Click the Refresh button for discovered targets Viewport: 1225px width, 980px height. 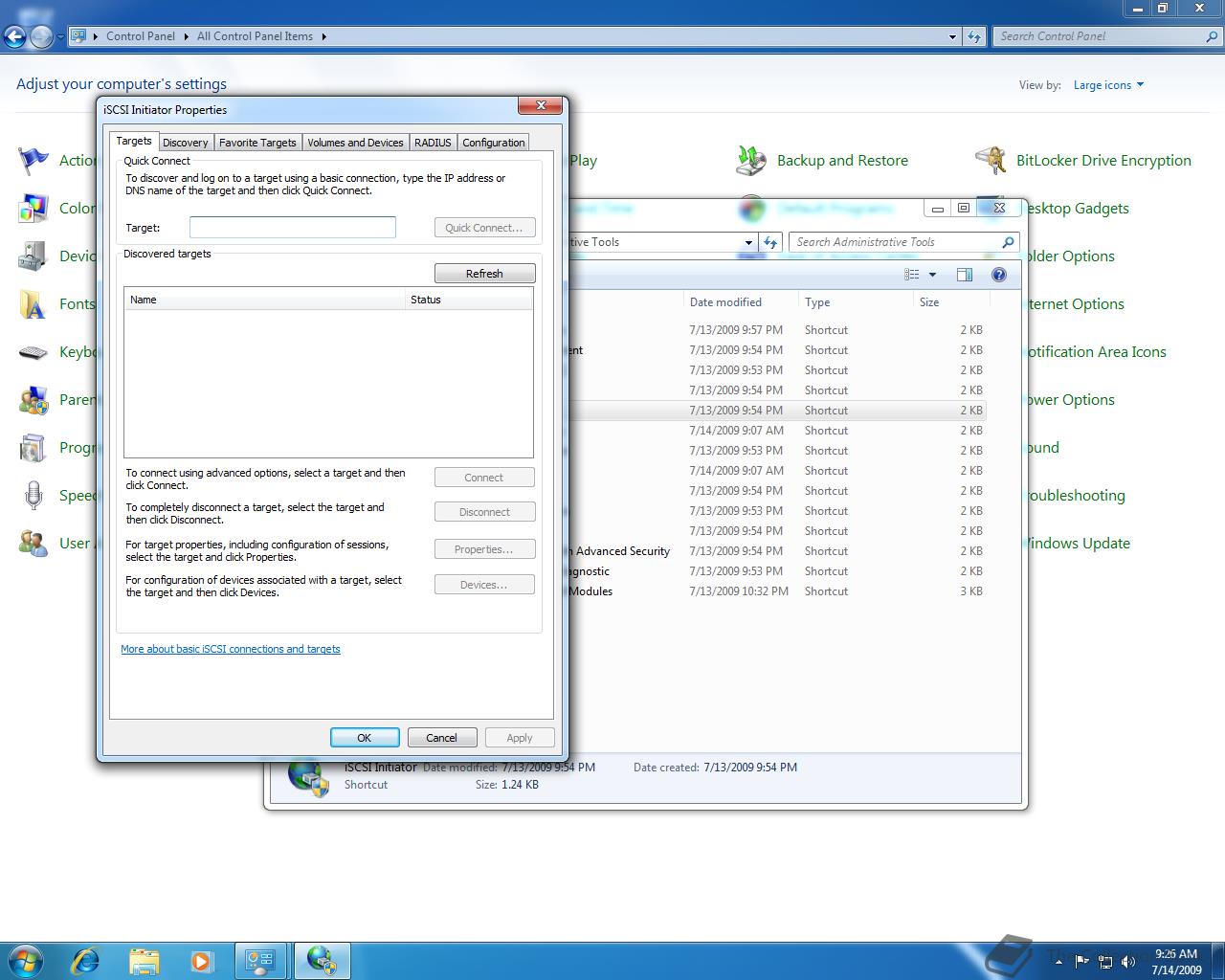(484, 274)
